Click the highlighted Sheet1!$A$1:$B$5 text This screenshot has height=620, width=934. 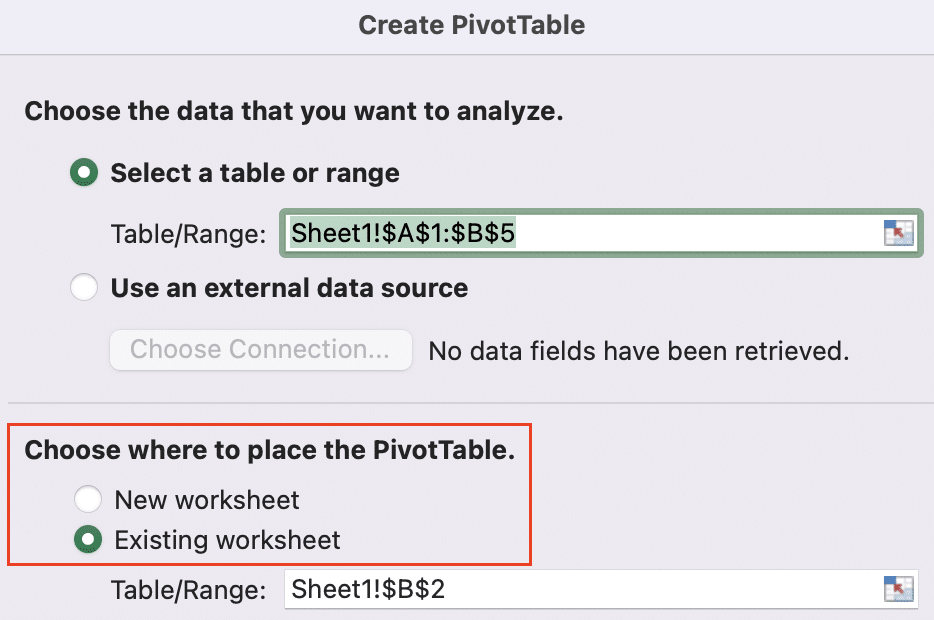403,233
